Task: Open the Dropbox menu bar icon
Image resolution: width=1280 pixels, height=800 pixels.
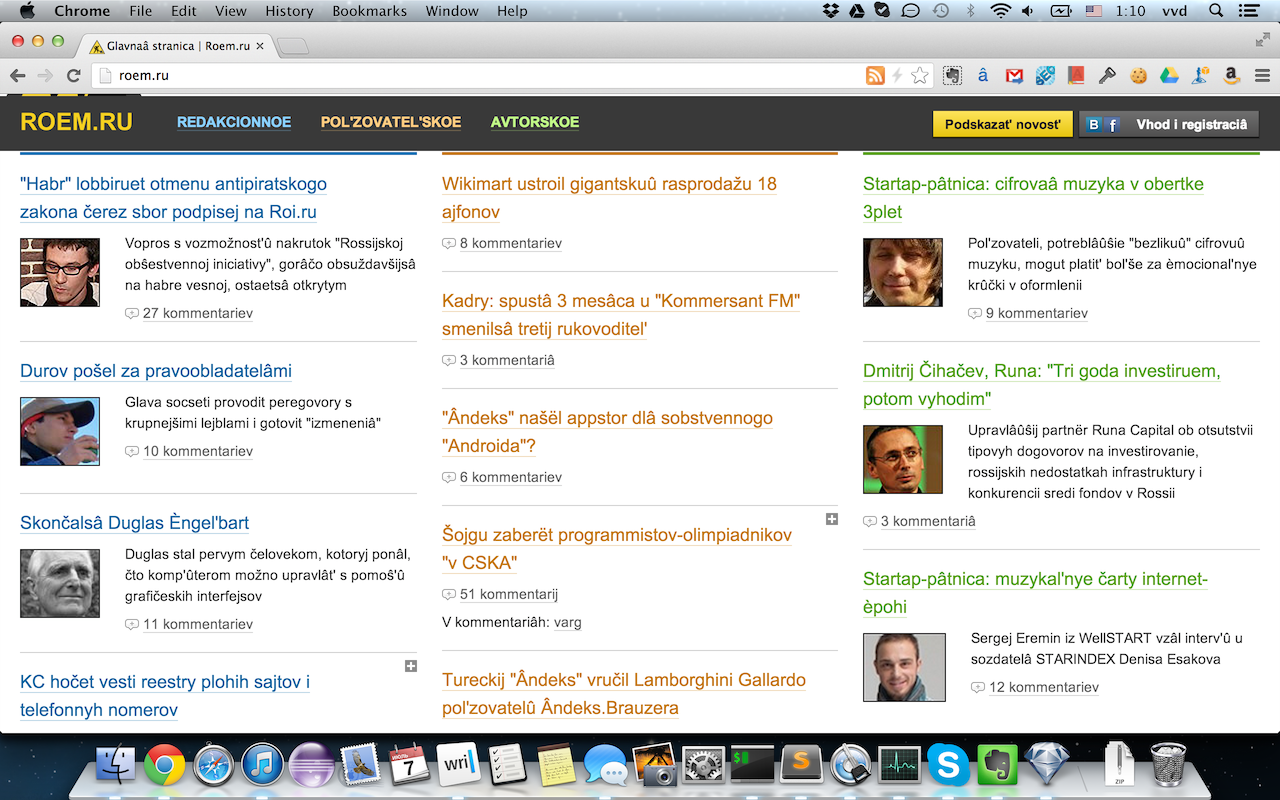Action: 830,11
